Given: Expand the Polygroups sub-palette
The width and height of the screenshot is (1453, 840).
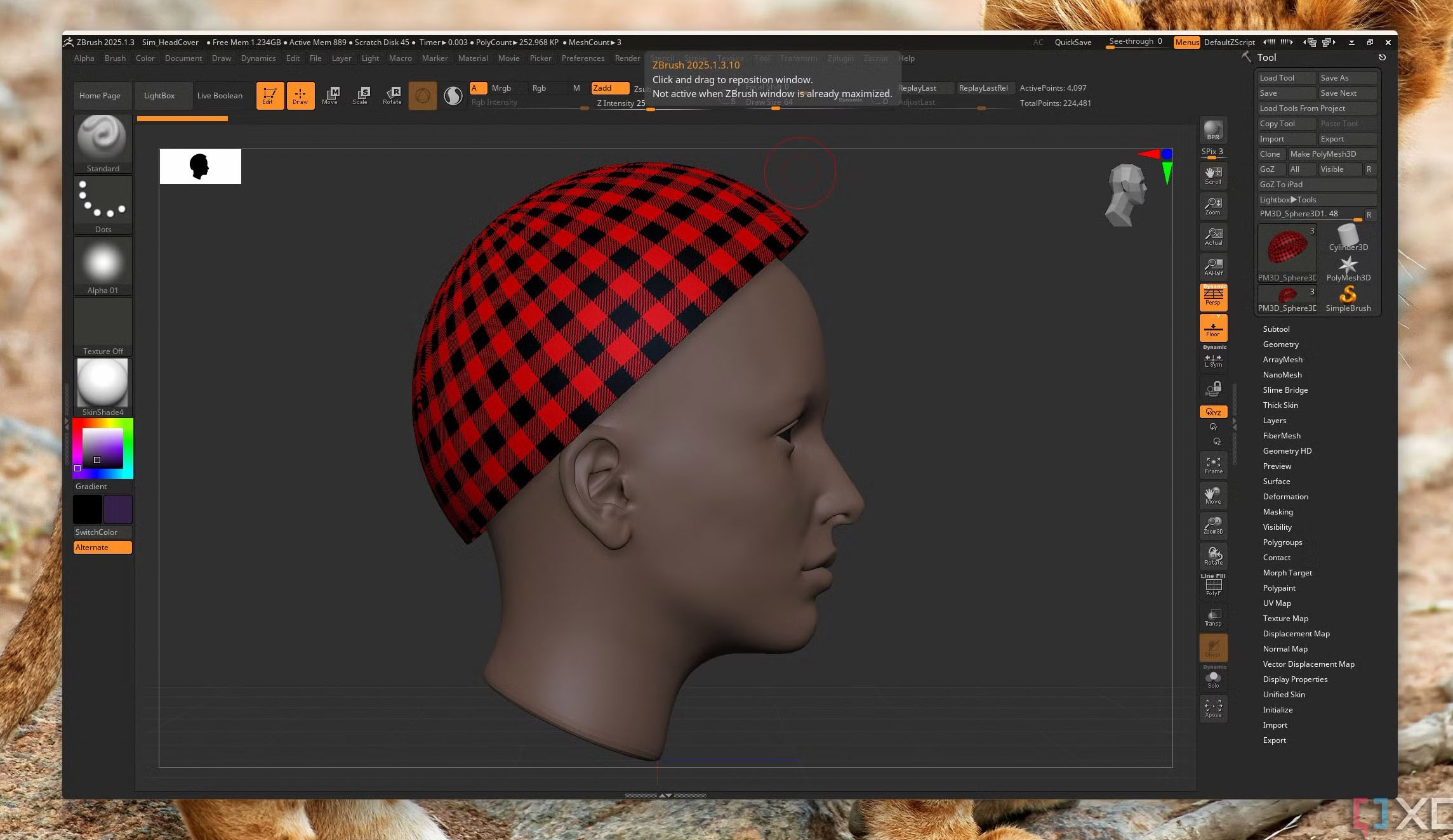Looking at the screenshot, I should 1282,542.
